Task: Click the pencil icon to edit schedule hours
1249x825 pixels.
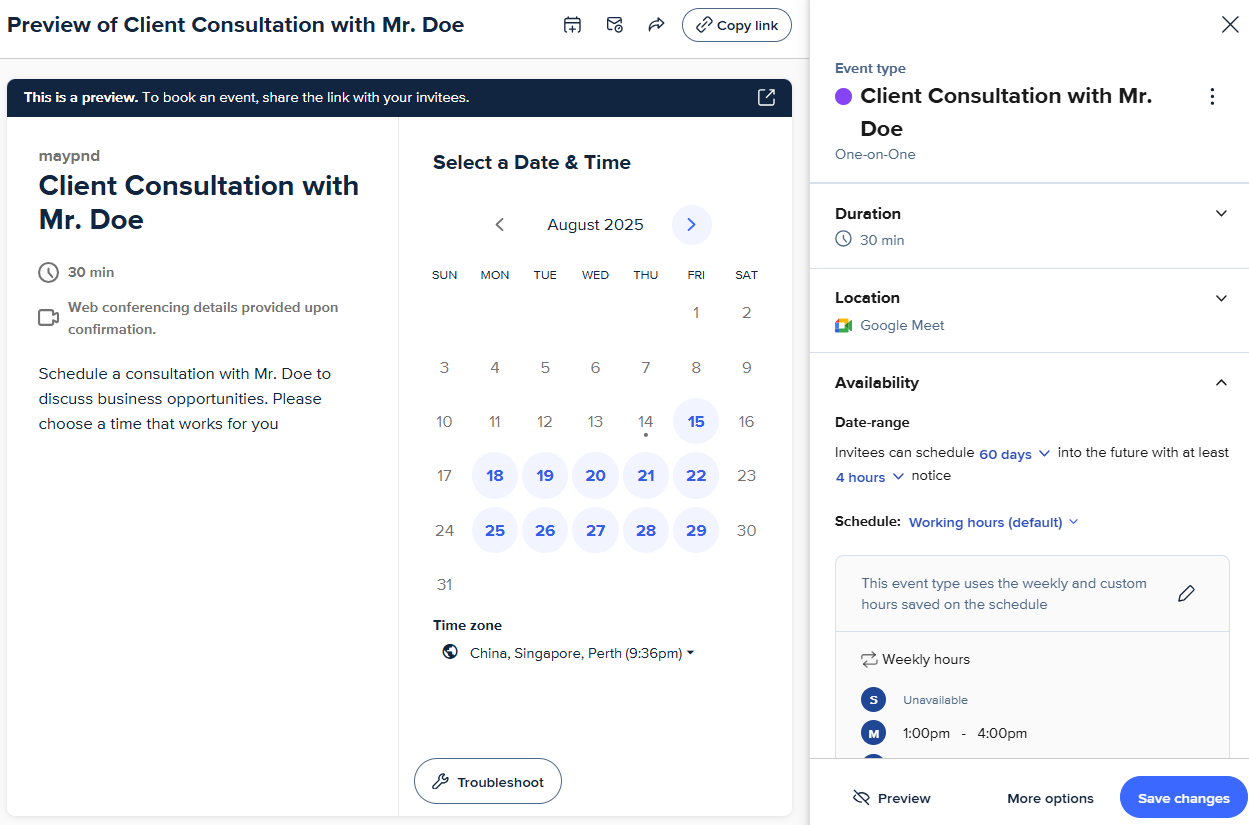Action: 1186,593
